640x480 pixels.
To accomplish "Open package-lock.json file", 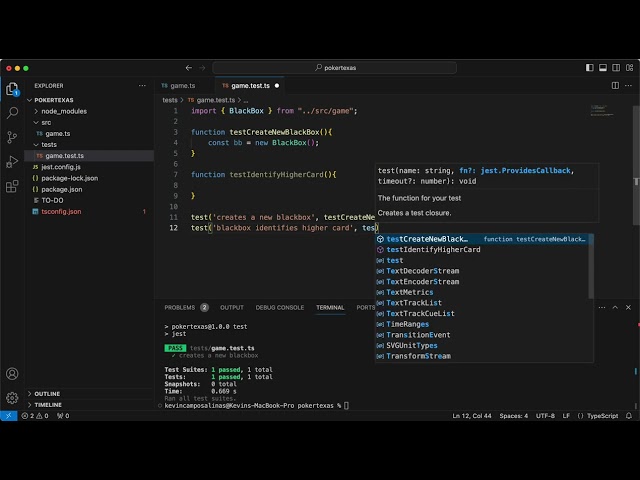I will [69, 178].
